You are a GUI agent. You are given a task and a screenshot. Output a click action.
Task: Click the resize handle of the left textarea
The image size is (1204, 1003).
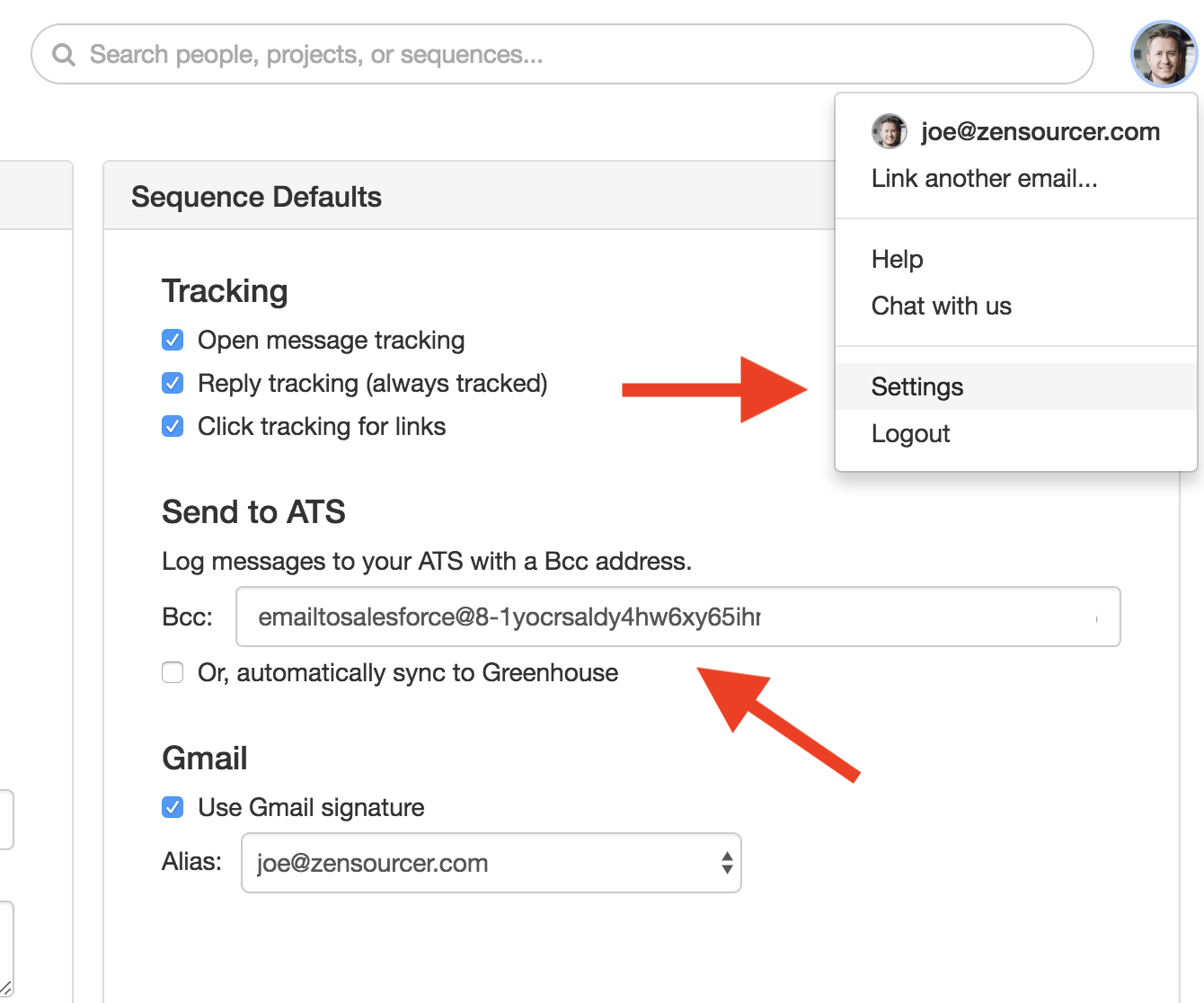tap(5, 986)
